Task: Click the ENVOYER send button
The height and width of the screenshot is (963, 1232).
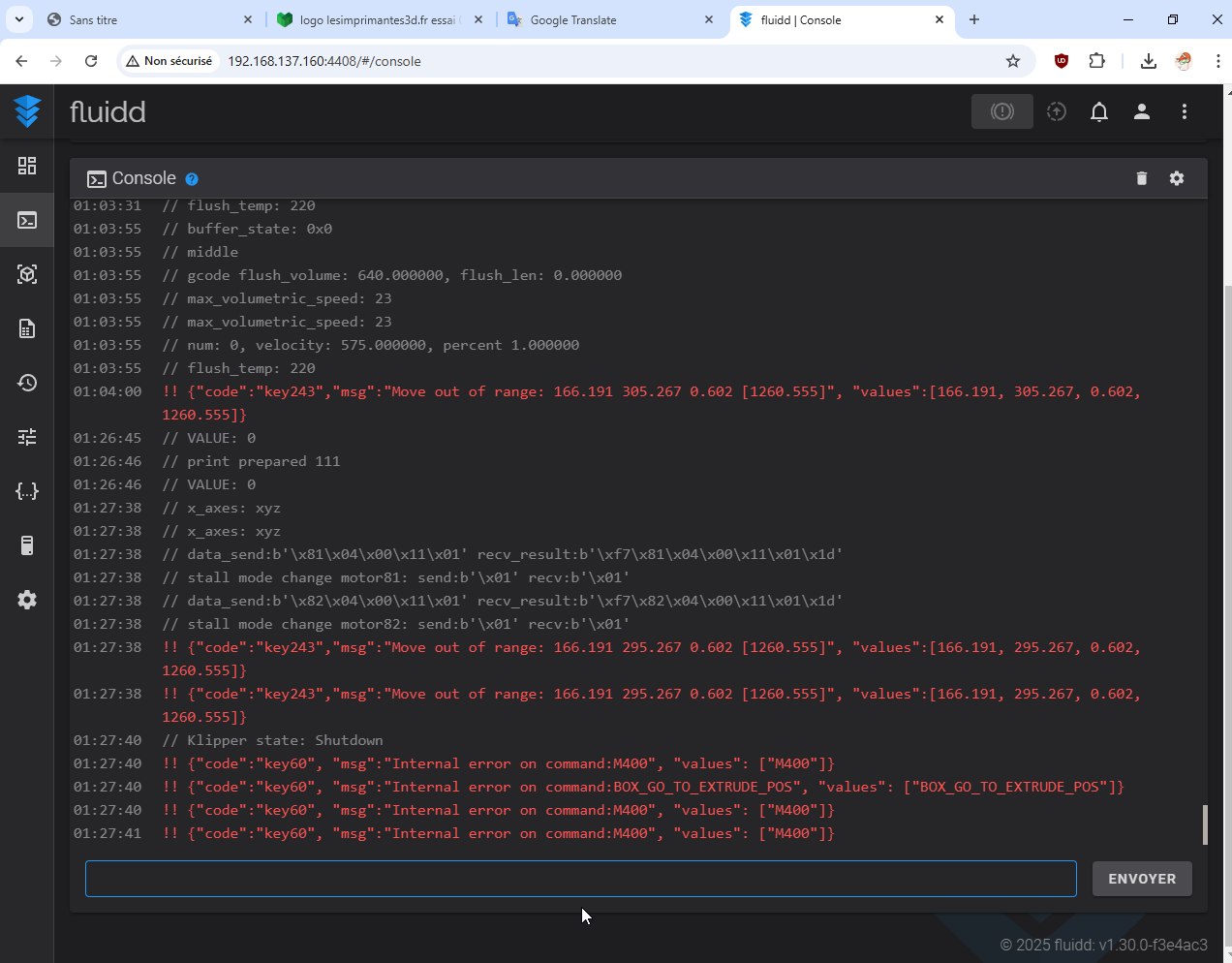Action: point(1141,879)
